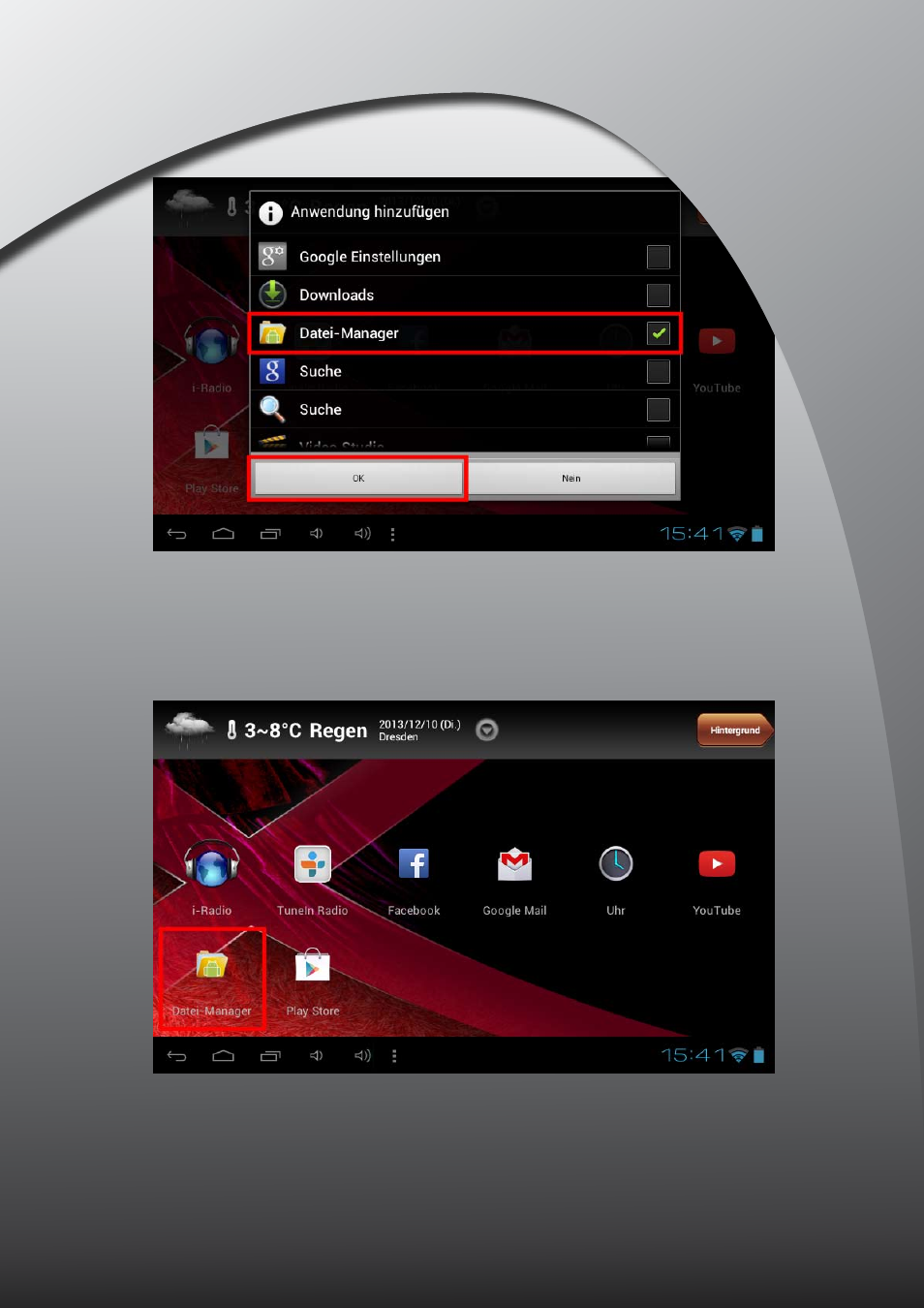Select Datei-Manager folder icon in dialog
This screenshot has width=924, height=1308.
point(273,332)
